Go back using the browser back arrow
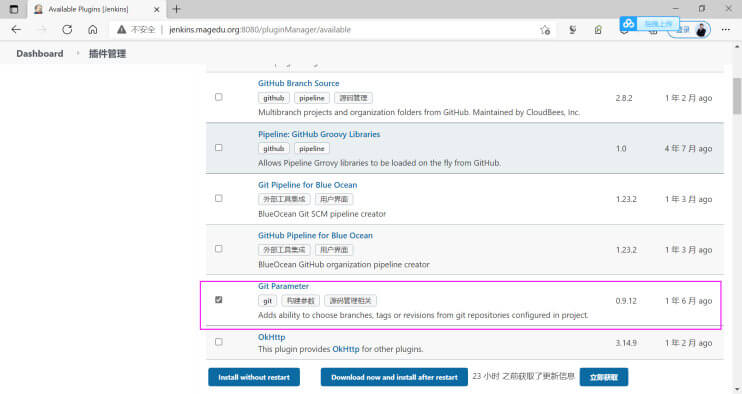The height and width of the screenshot is (394, 742). [16, 30]
